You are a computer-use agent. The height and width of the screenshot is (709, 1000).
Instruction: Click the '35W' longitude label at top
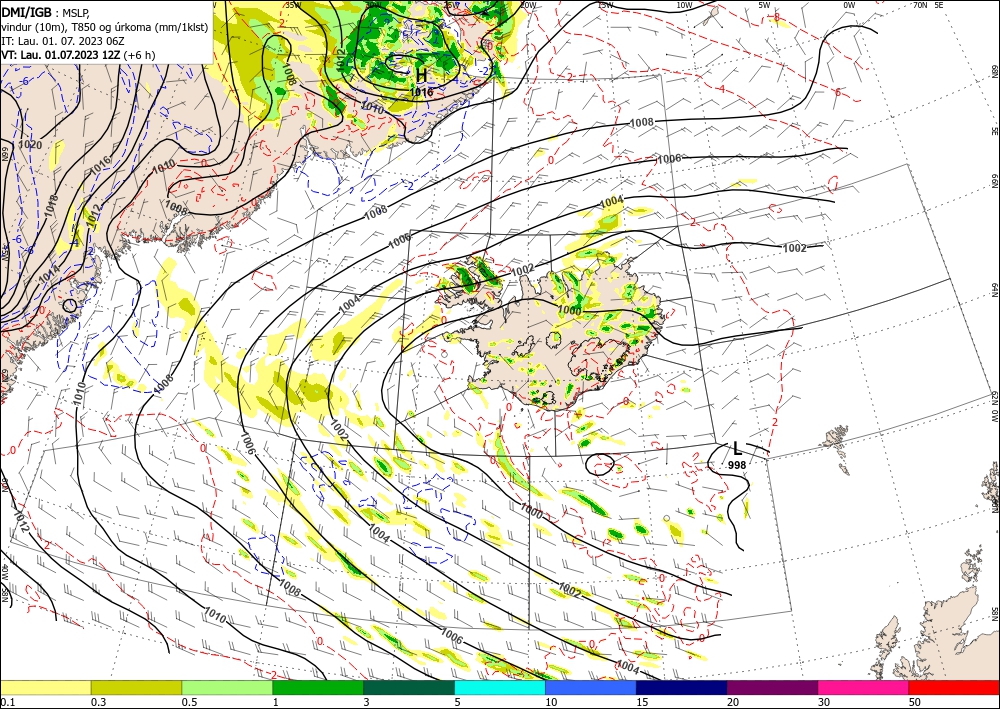(293, 5)
